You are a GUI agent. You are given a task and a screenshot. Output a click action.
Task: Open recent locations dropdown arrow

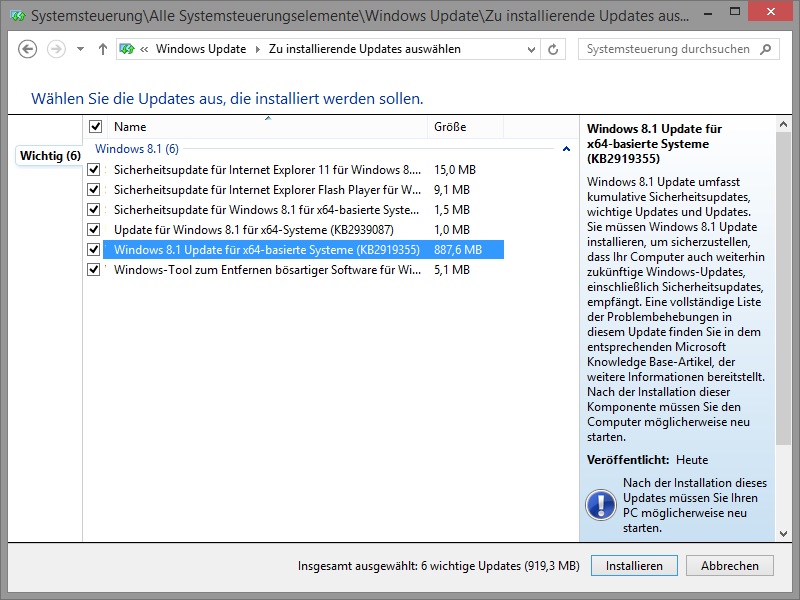[x=80, y=49]
